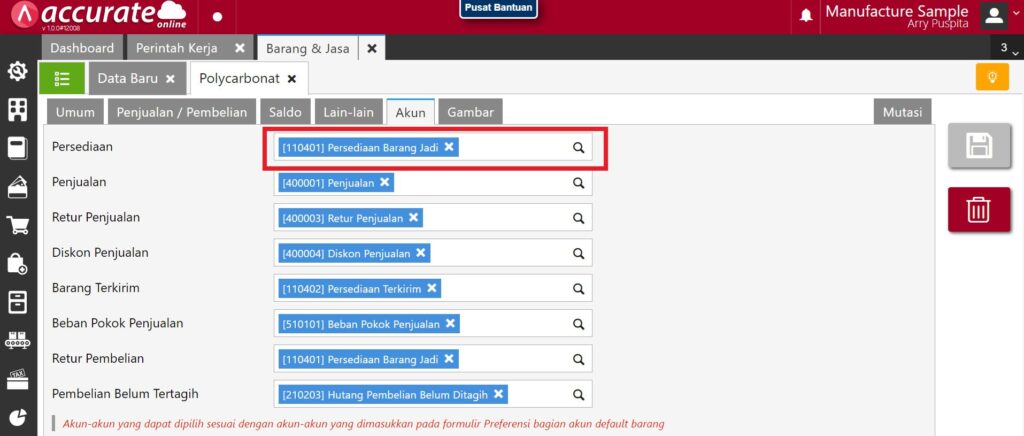Remove the Persediaan row's [110401] Persediaan Barang Jadi tag
This screenshot has width=1024, height=436.
coord(449,147)
